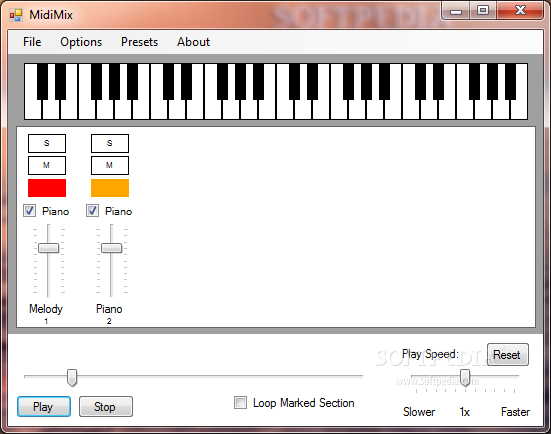Solo the Piano track 2
551x434 pixels.
click(110, 143)
